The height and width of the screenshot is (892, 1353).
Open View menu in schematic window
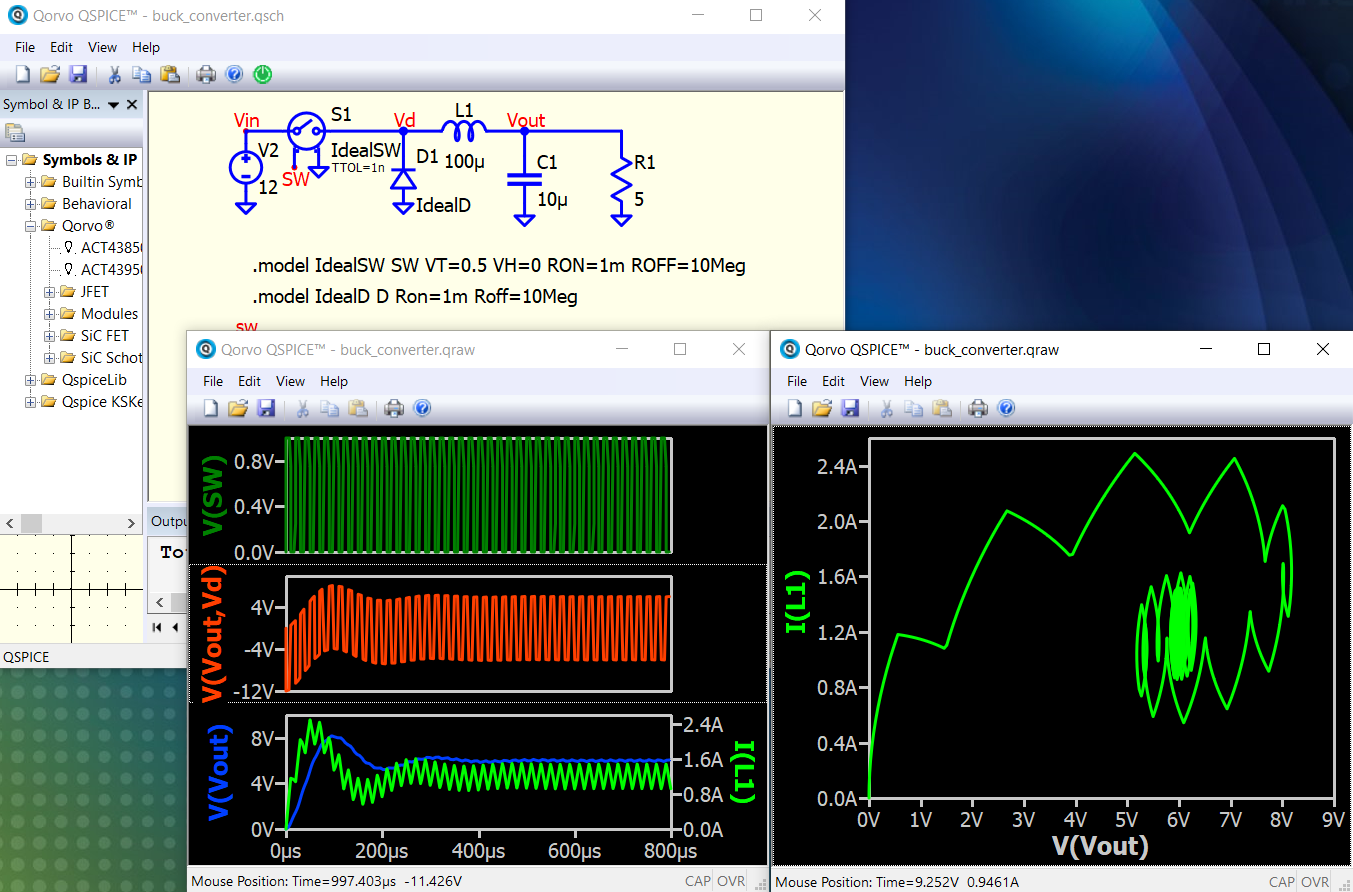(102, 47)
